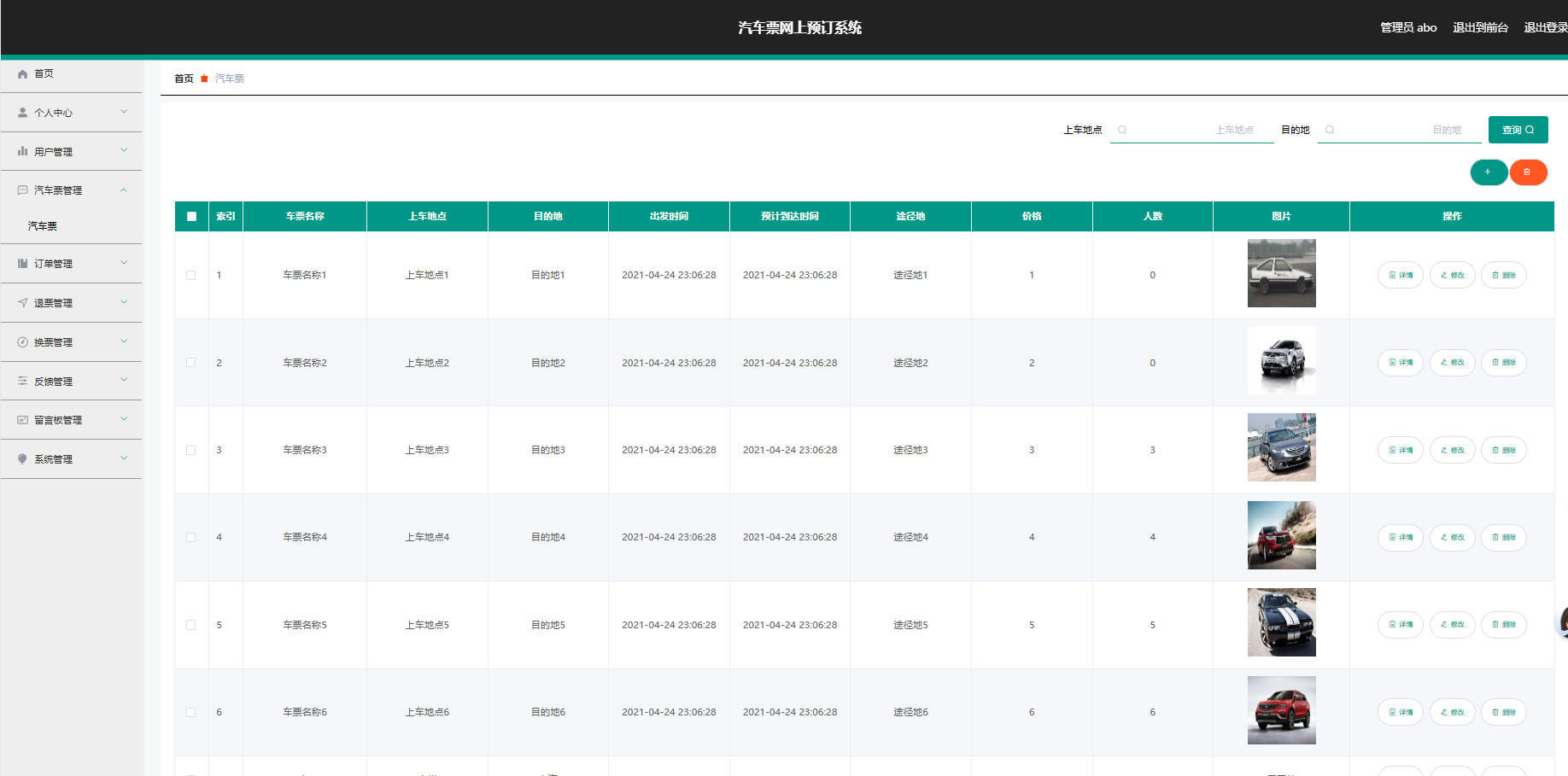Click the 用户管理 bar chart icon
The width and height of the screenshot is (1568, 776).
[23, 151]
